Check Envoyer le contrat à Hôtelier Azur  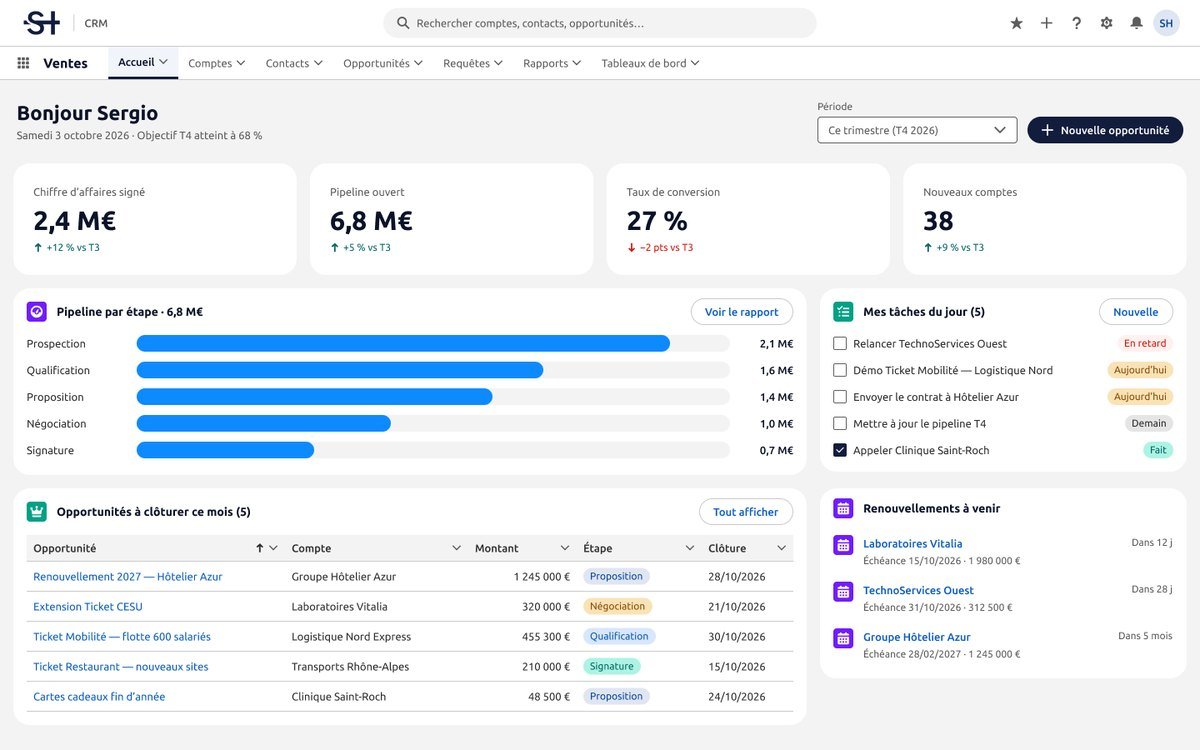[x=840, y=397]
